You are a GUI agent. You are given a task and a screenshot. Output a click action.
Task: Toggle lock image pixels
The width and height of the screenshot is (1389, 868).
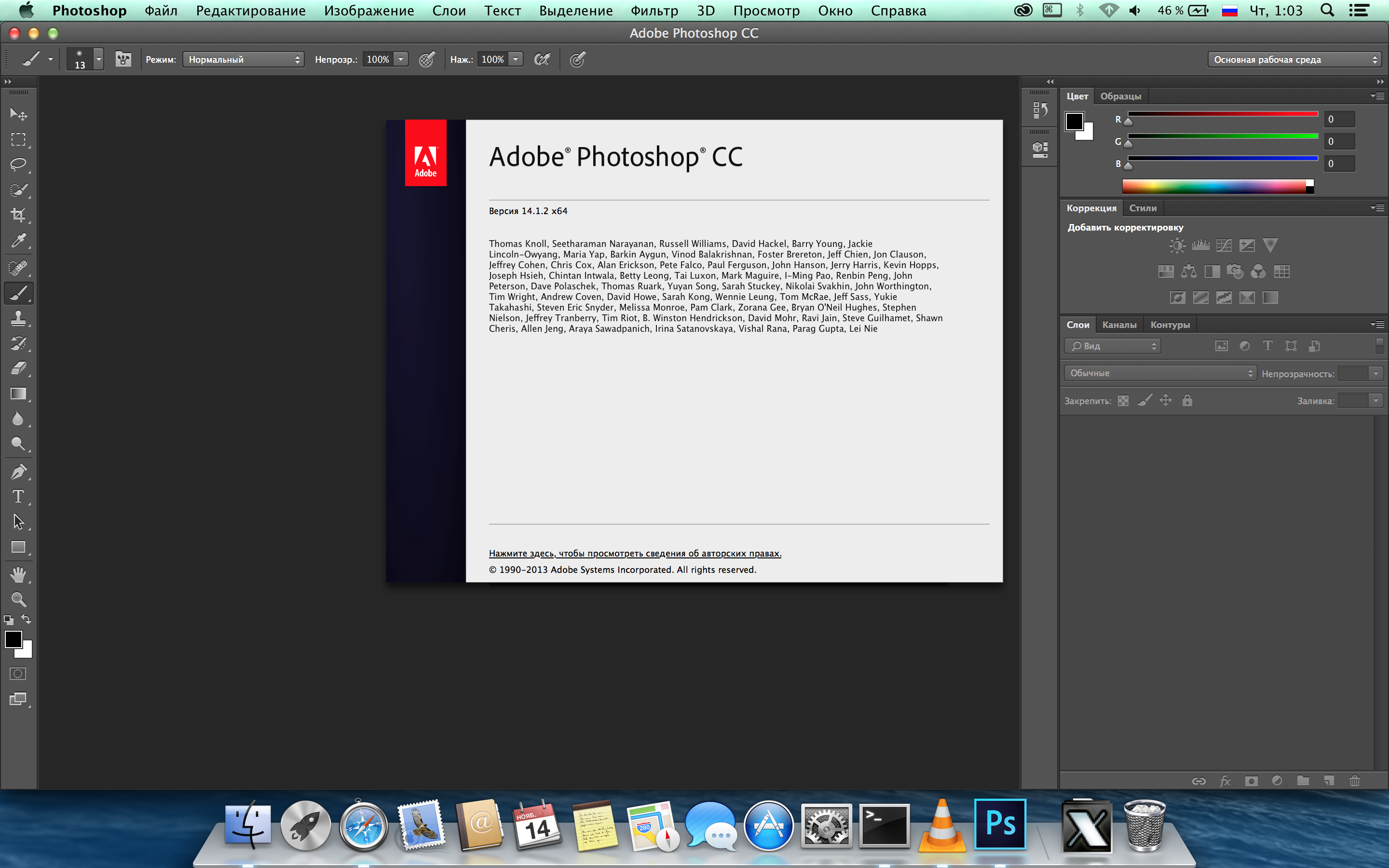click(1145, 401)
